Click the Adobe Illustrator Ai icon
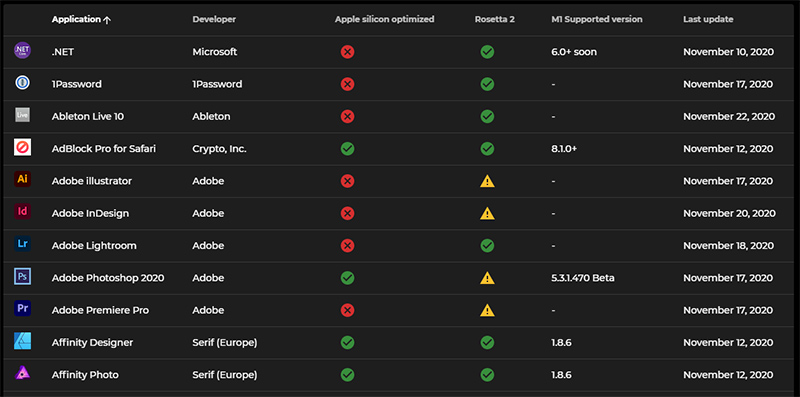 click(x=22, y=179)
